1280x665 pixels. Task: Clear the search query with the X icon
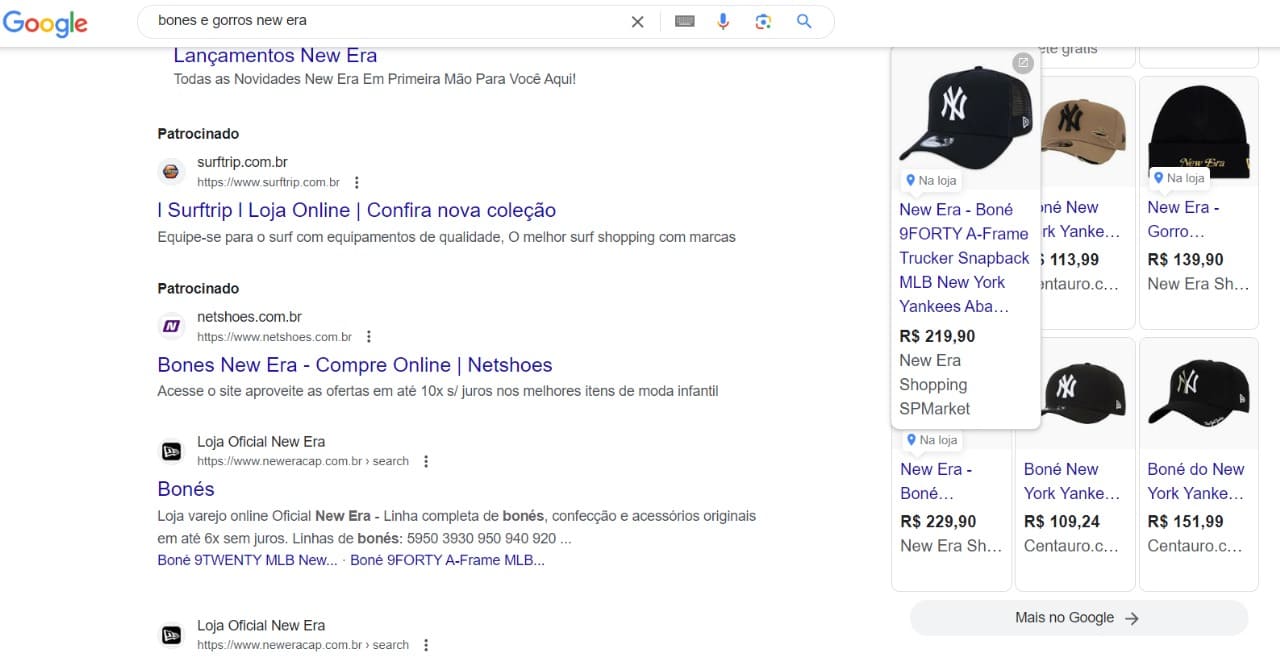tap(637, 22)
